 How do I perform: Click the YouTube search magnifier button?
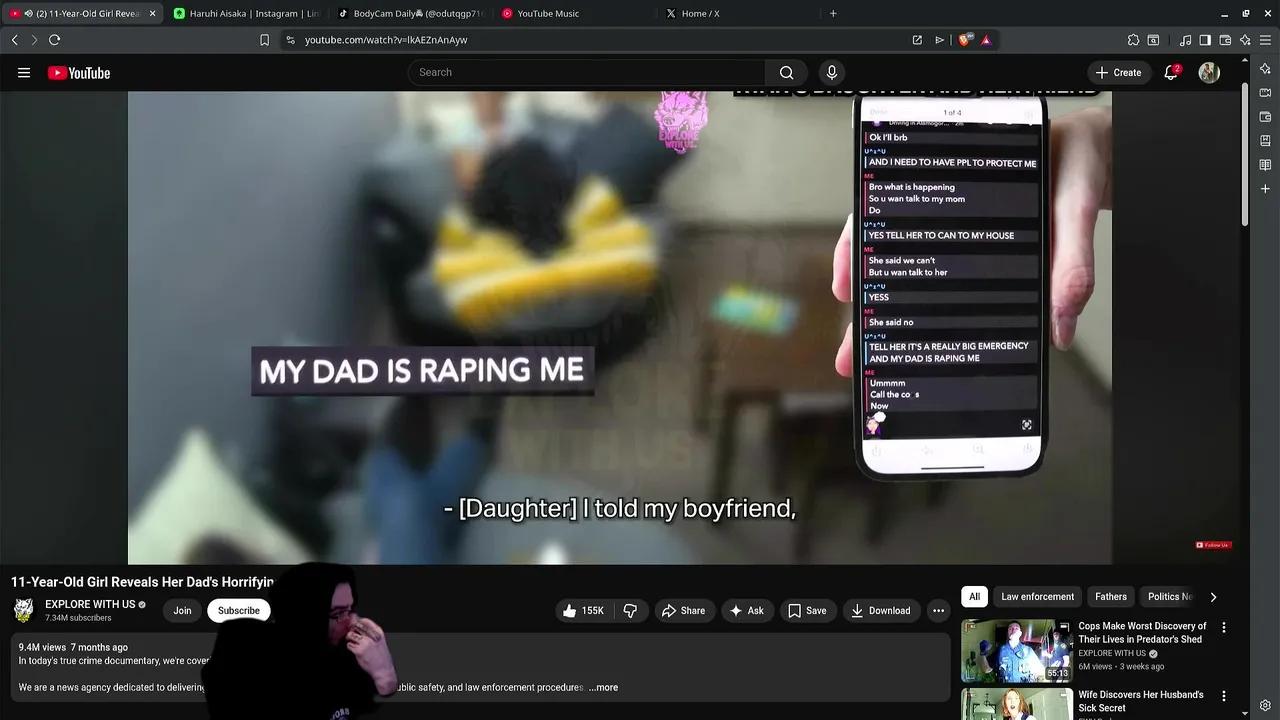point(787,73)
